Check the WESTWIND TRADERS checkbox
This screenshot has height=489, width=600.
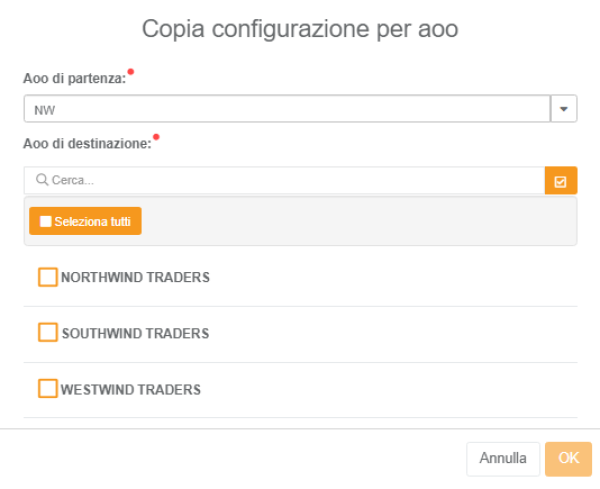(x=48, y=389)
